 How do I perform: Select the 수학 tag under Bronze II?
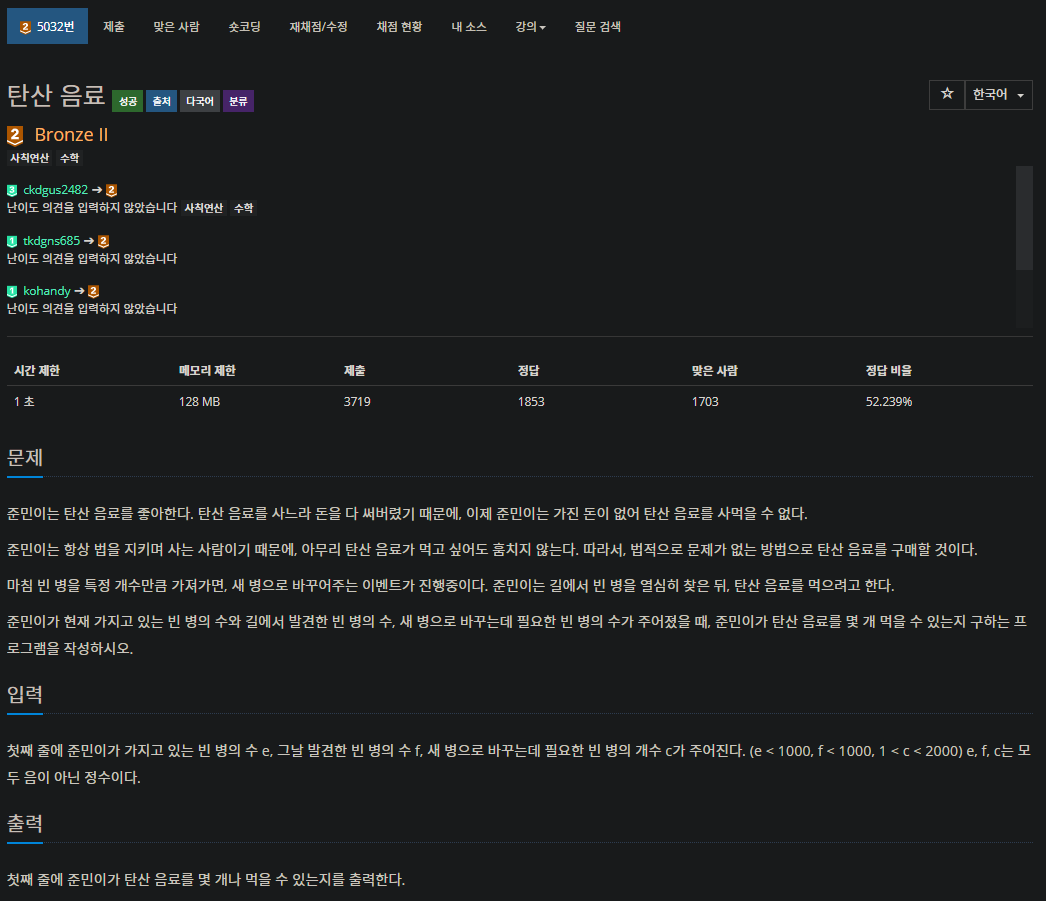tap(69, 158)
